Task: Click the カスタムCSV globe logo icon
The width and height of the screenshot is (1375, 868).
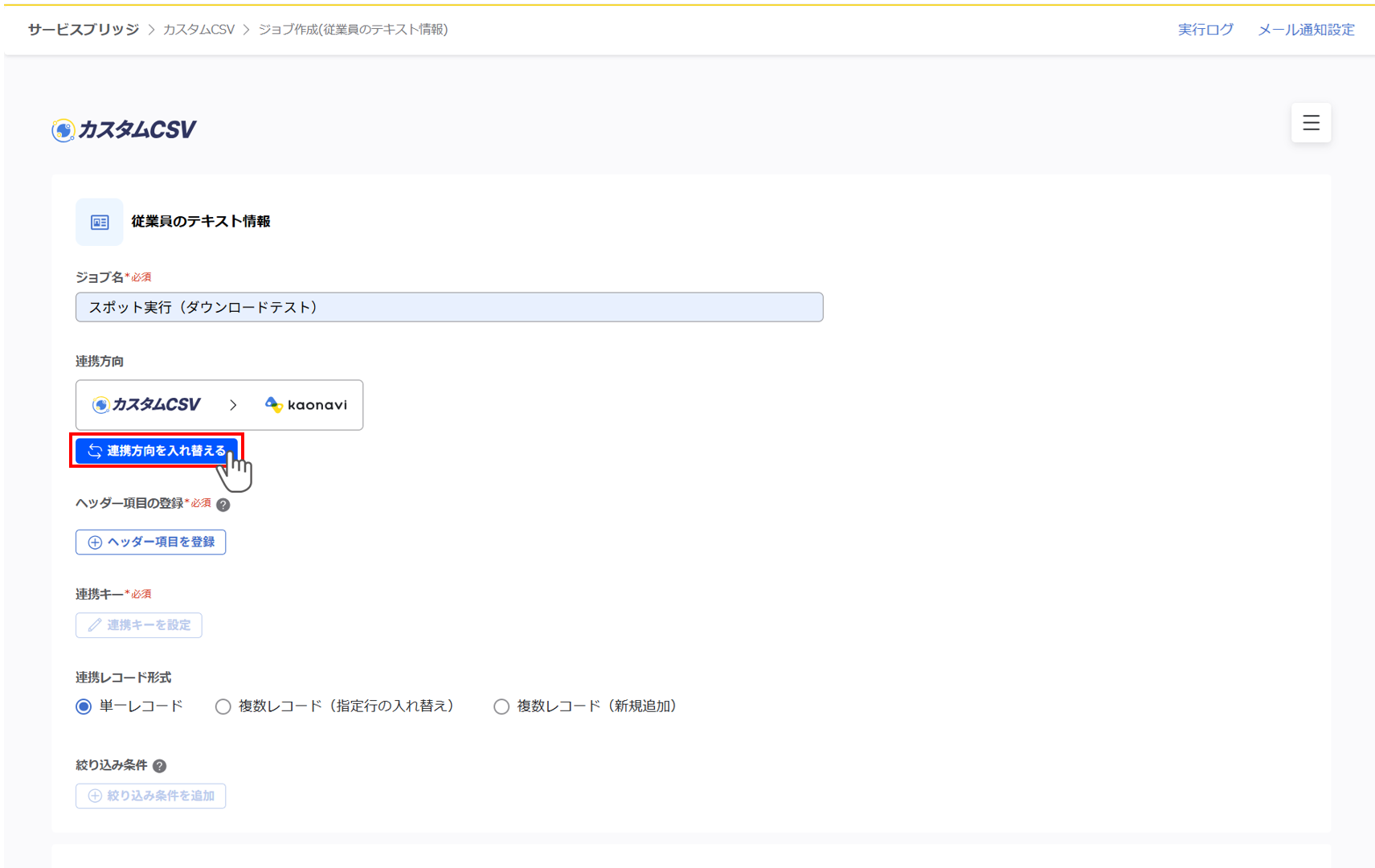Action: point(63,129)
